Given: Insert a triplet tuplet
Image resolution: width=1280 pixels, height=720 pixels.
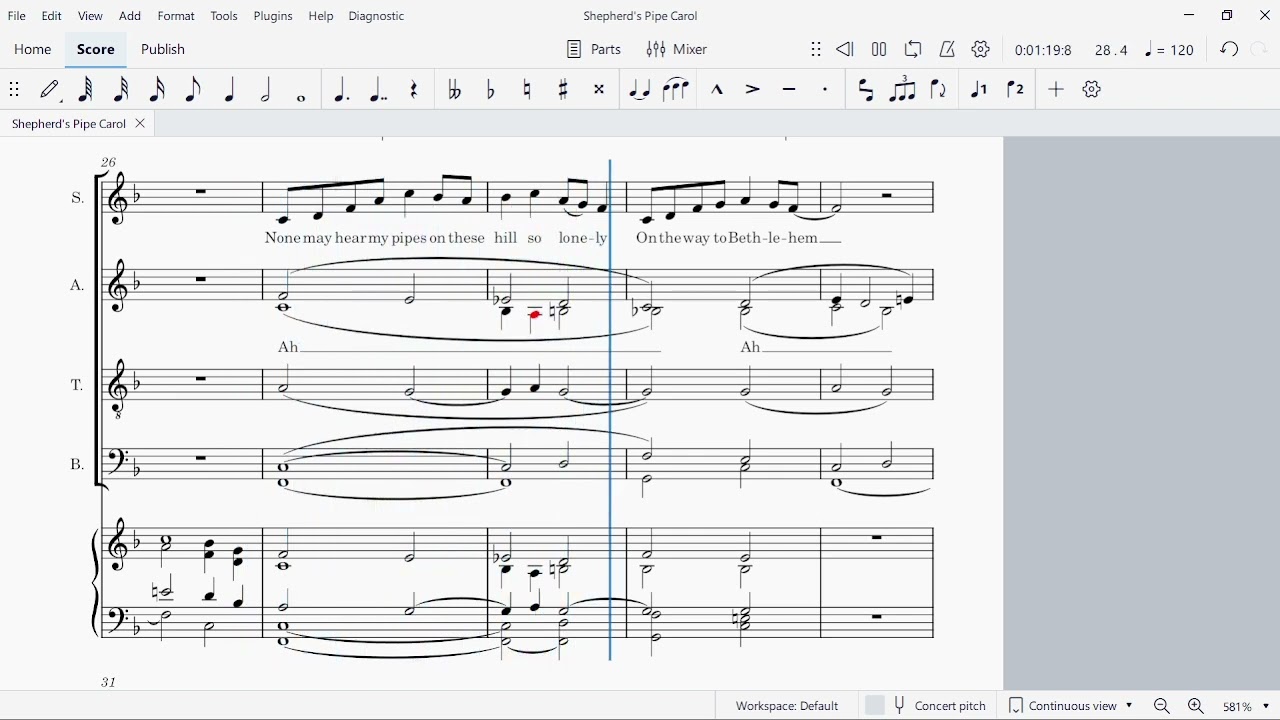Looking at the screenshot, I should 902,89.
